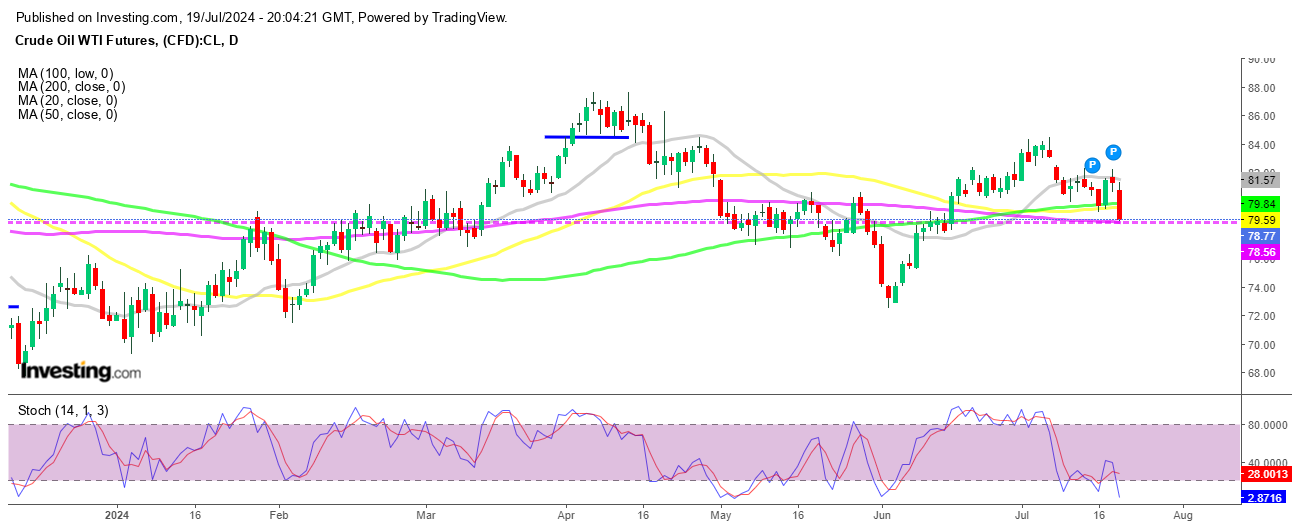The image size is (1299, 528).
Task: Select the yellow 79.59 price tag
Action: pos(1262,219)
